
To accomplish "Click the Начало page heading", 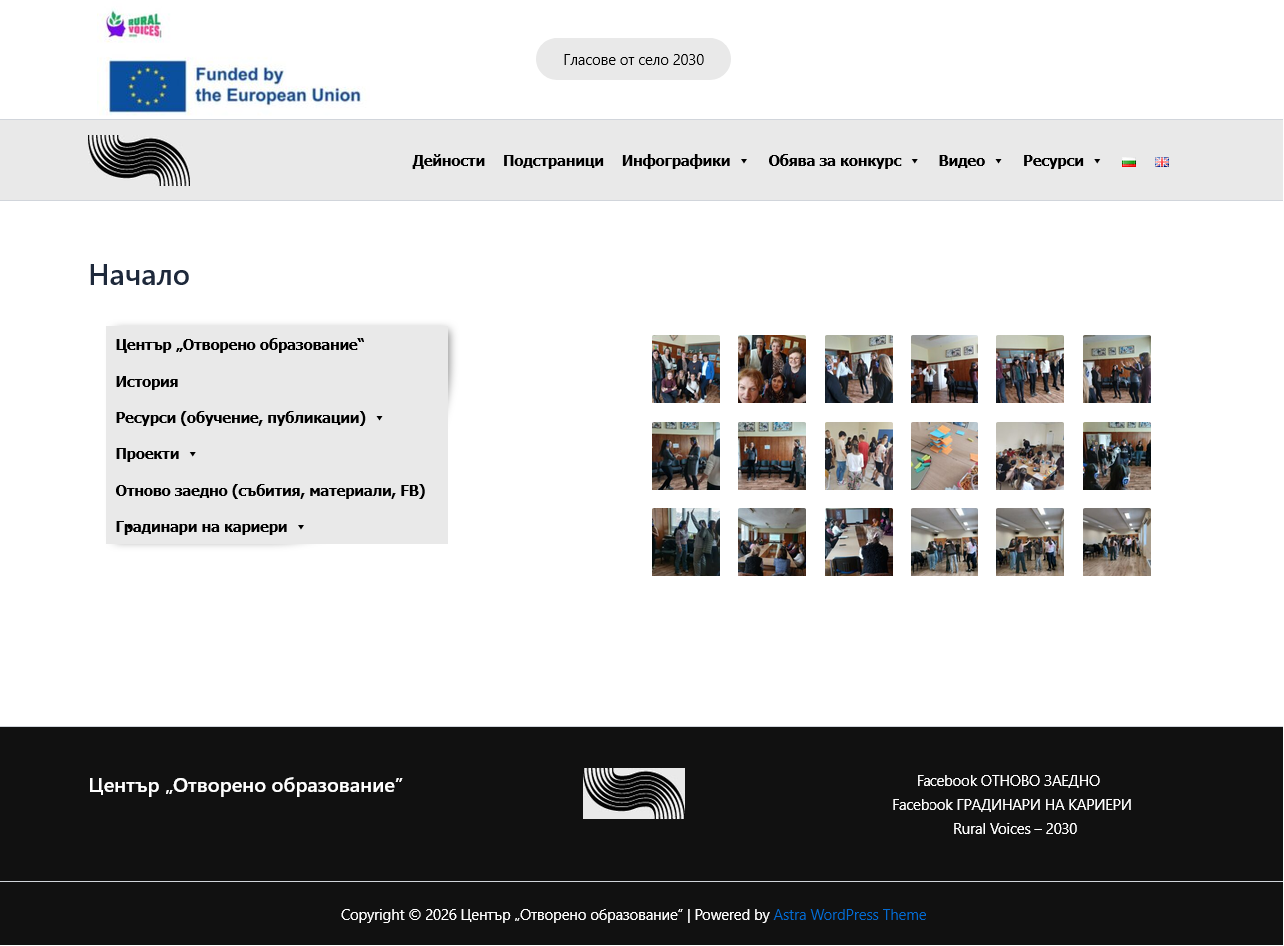I will pos(139,275).
